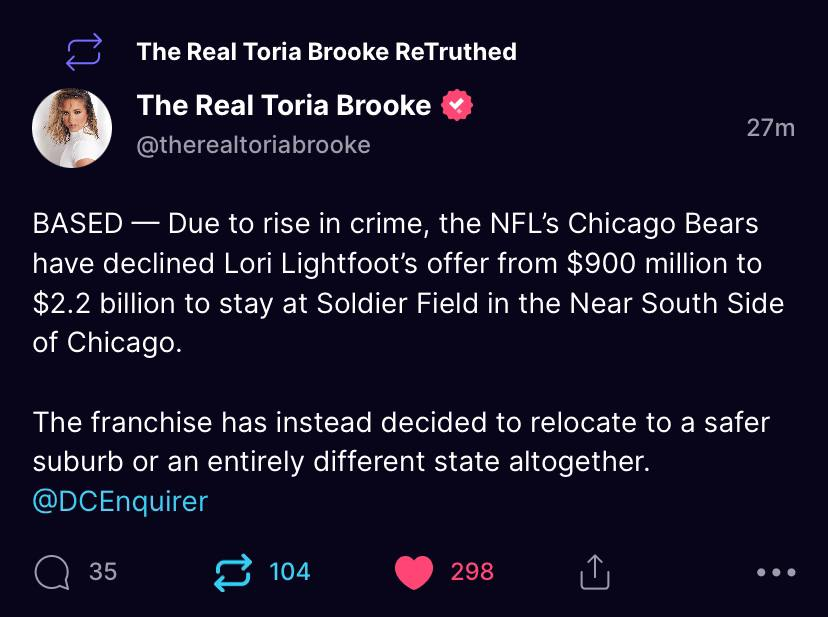Open the @DCEnquirer mention link
828x617 pixels.
[120, 501]
